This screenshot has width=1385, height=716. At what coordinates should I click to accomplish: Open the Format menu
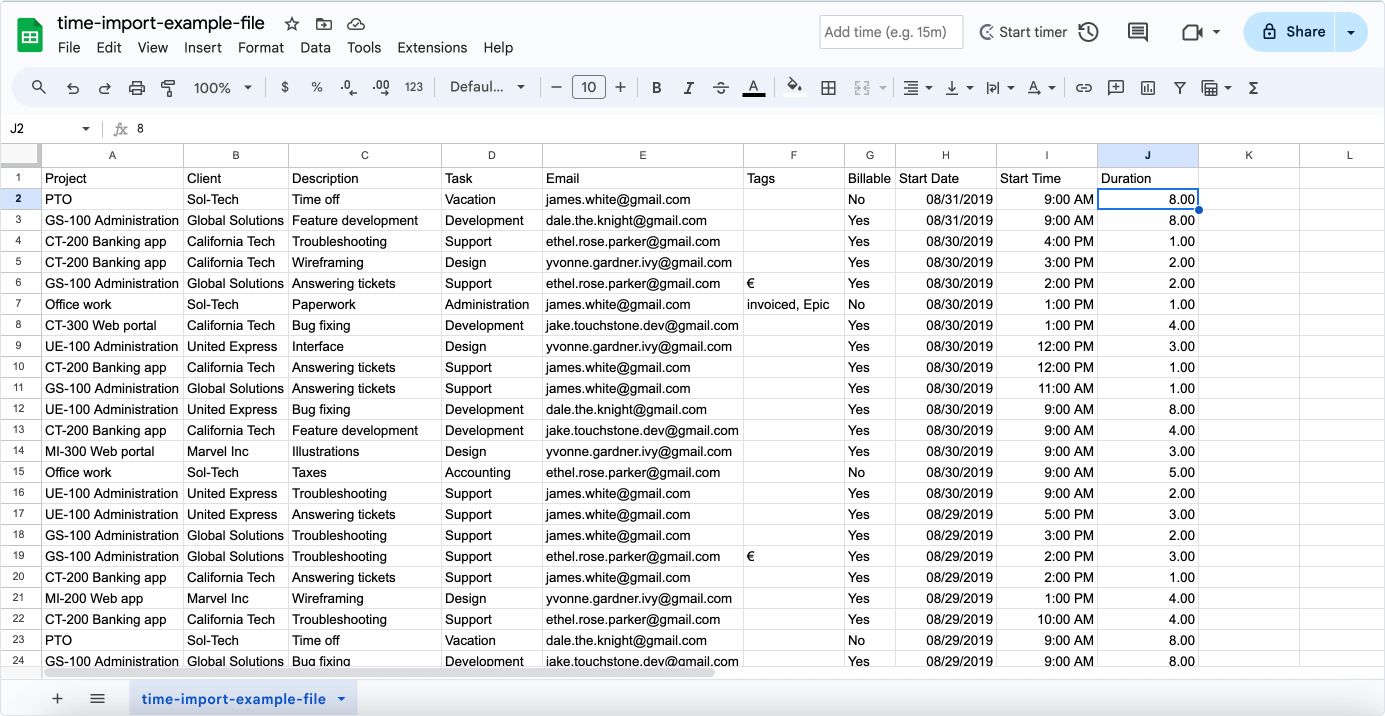(261, 48)
